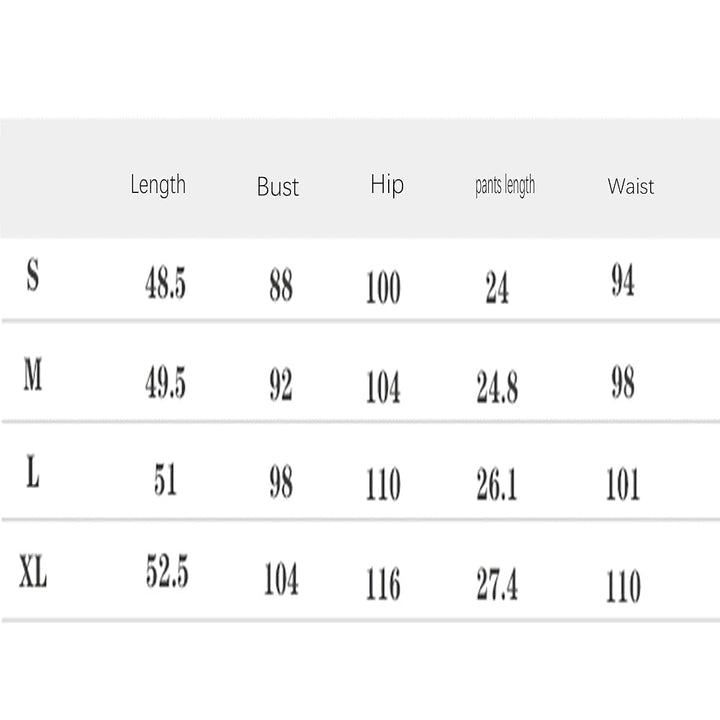
Task: Select the M size row label
Action: click(x=33, y=377)
